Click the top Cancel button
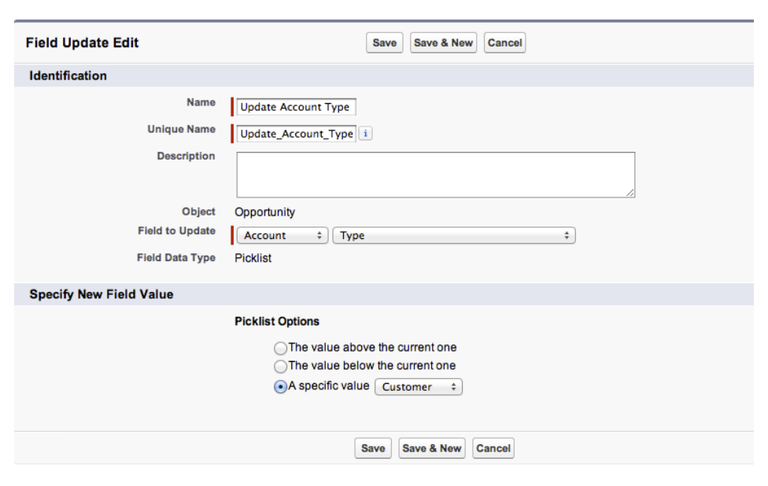This screenshot has height=486, width=768. 505,43
